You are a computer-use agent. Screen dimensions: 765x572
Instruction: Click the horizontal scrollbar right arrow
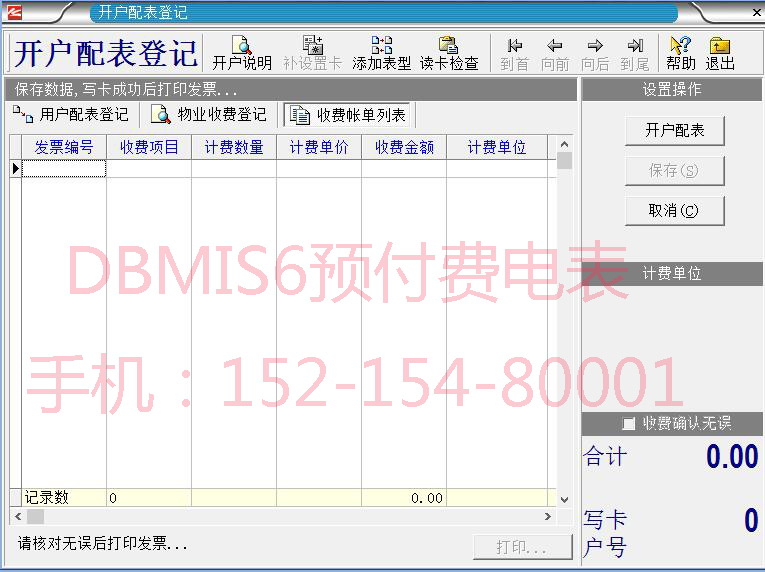(x=547, y=517)
